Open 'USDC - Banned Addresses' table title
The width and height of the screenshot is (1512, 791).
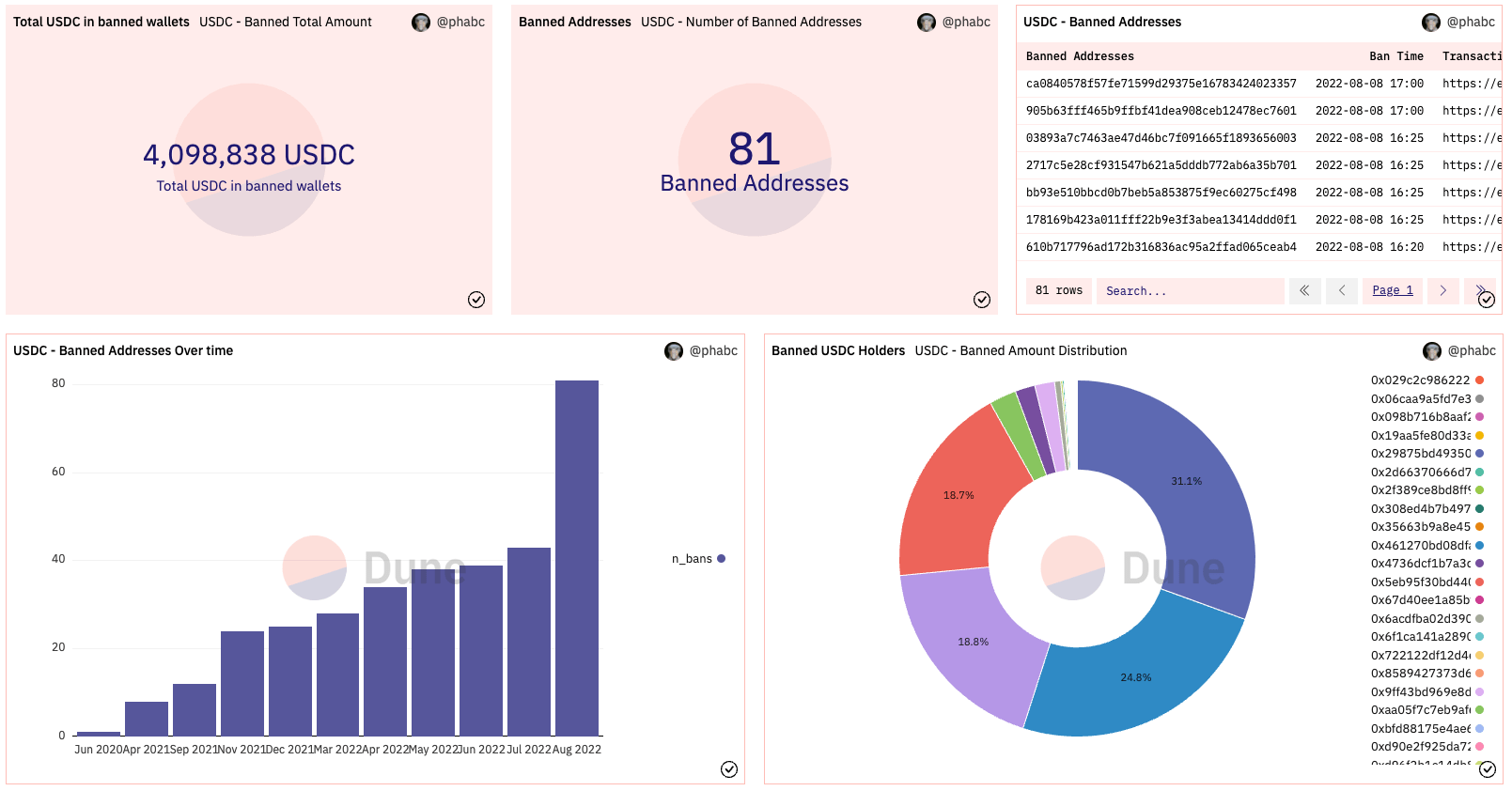pos(1102,22)
